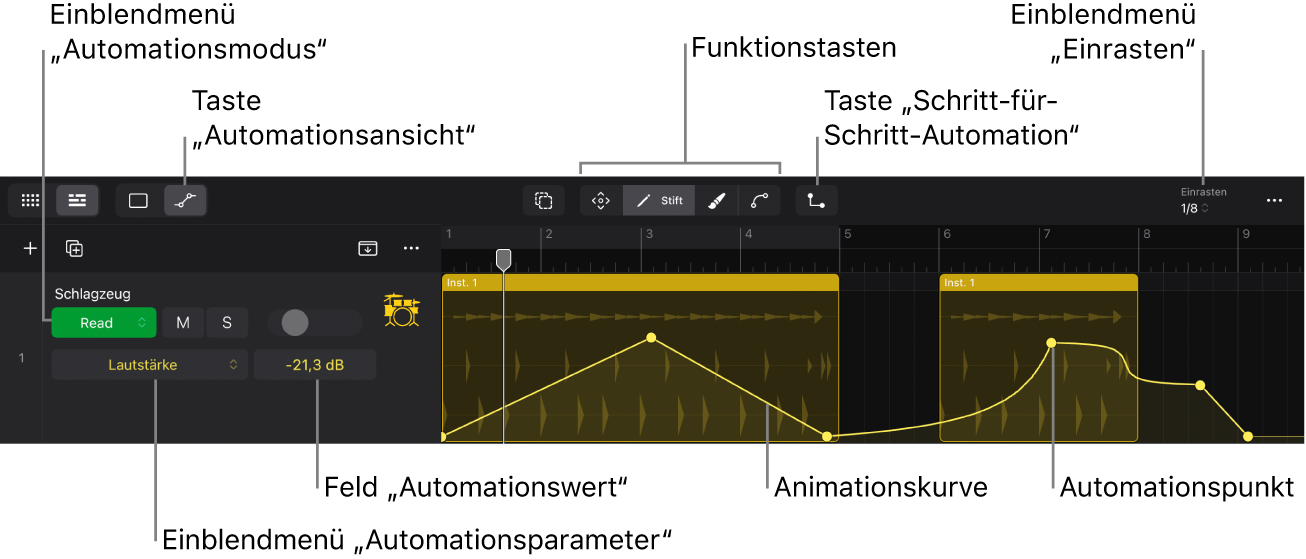Open the grid browser view button

[30, 200]
